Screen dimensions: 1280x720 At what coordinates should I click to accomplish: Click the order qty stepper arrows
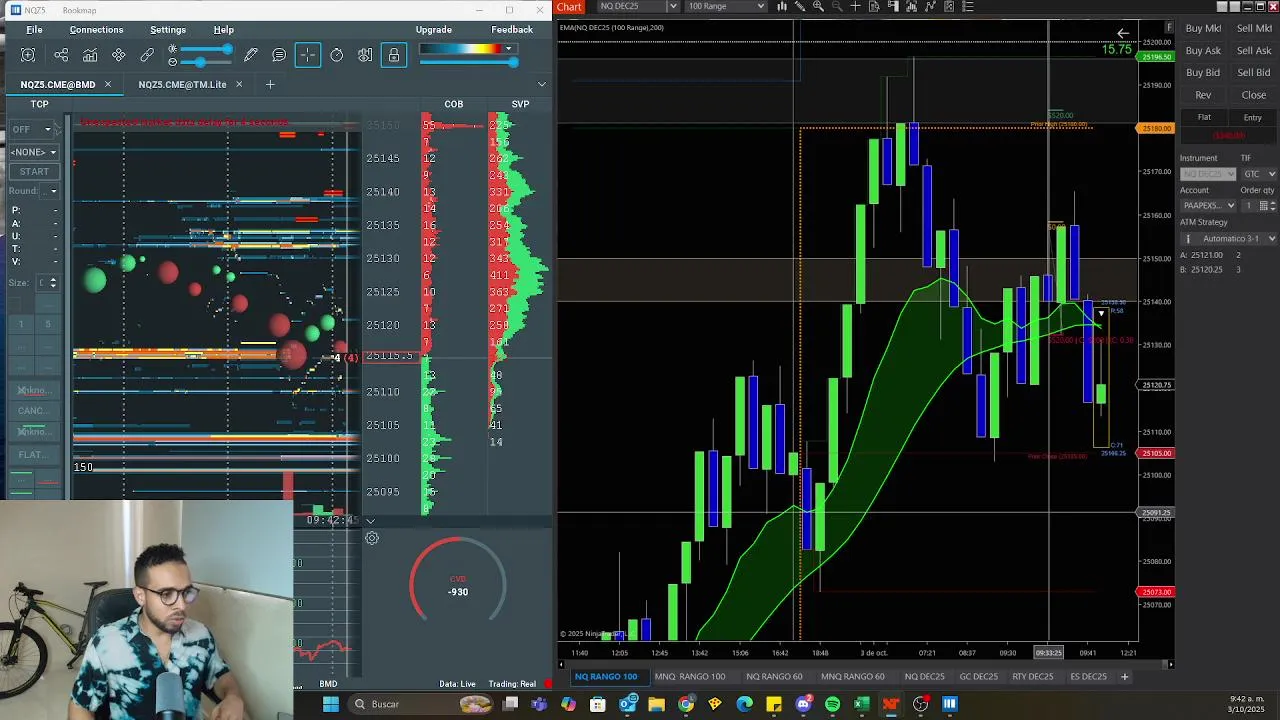pos(1271,205)
